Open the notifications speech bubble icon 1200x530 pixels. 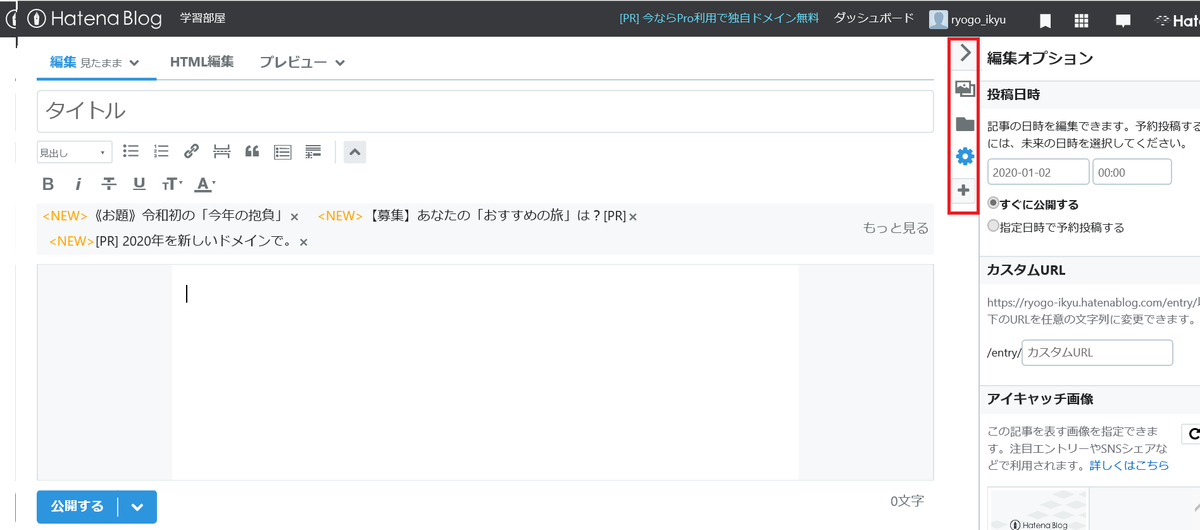point(1123,20)
